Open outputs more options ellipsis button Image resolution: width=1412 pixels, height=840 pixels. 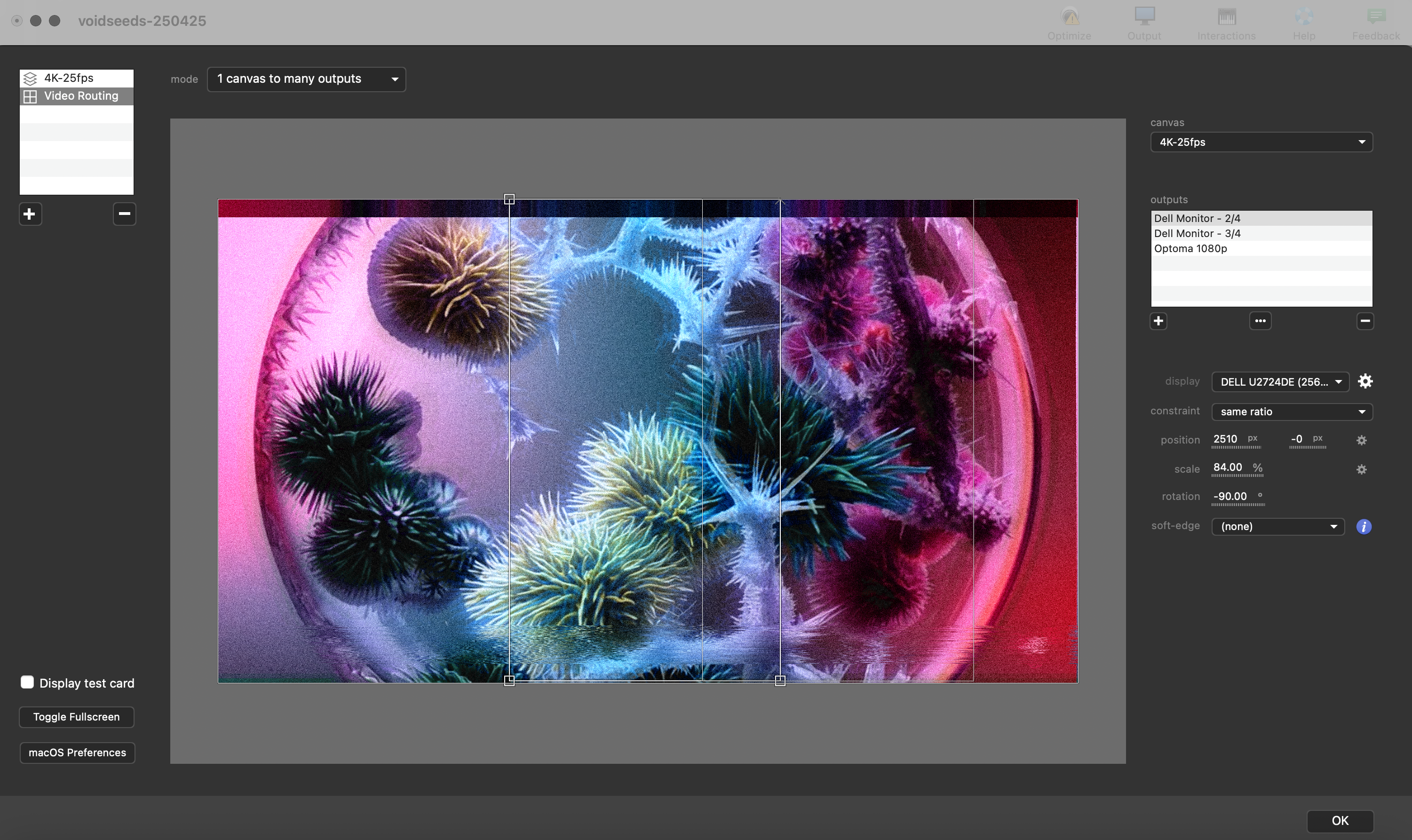1260,321
